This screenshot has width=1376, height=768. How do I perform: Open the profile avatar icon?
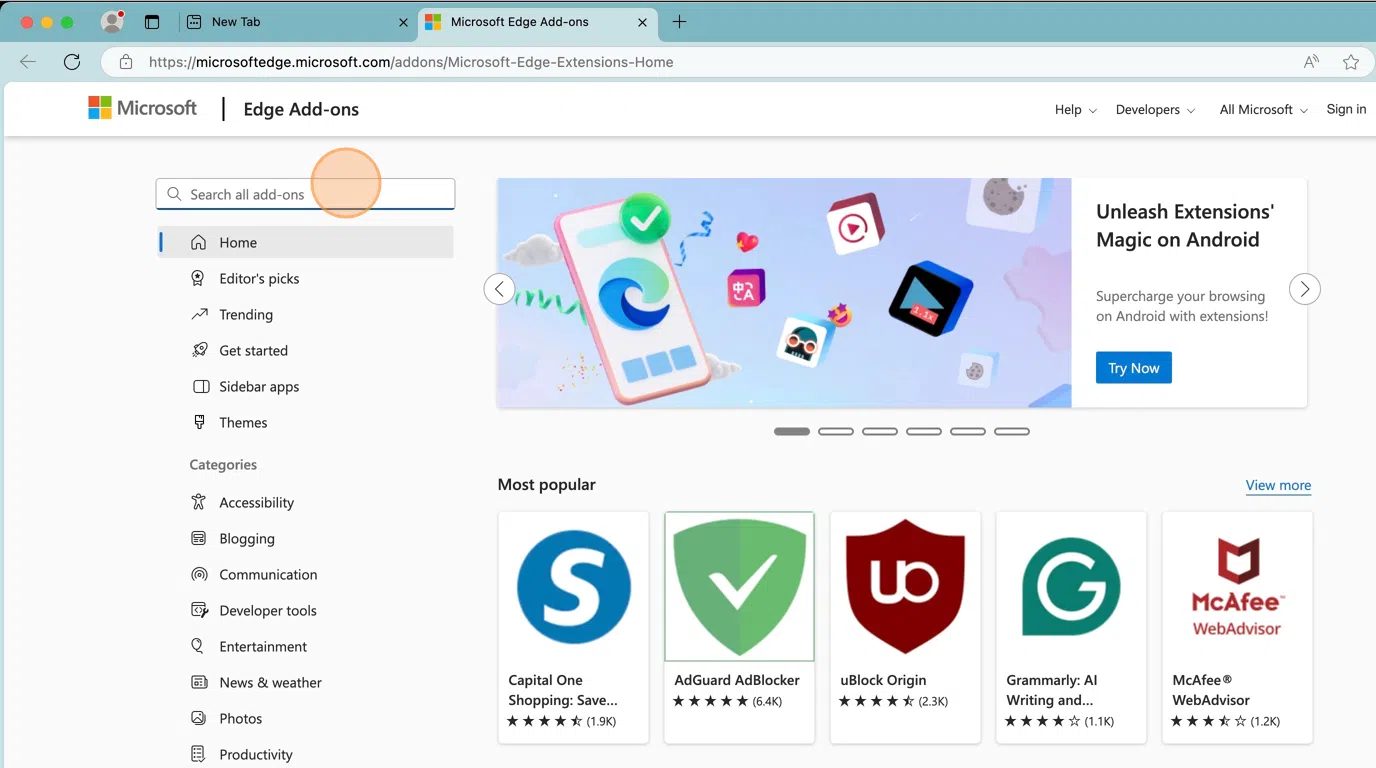(x=113, y=21)
